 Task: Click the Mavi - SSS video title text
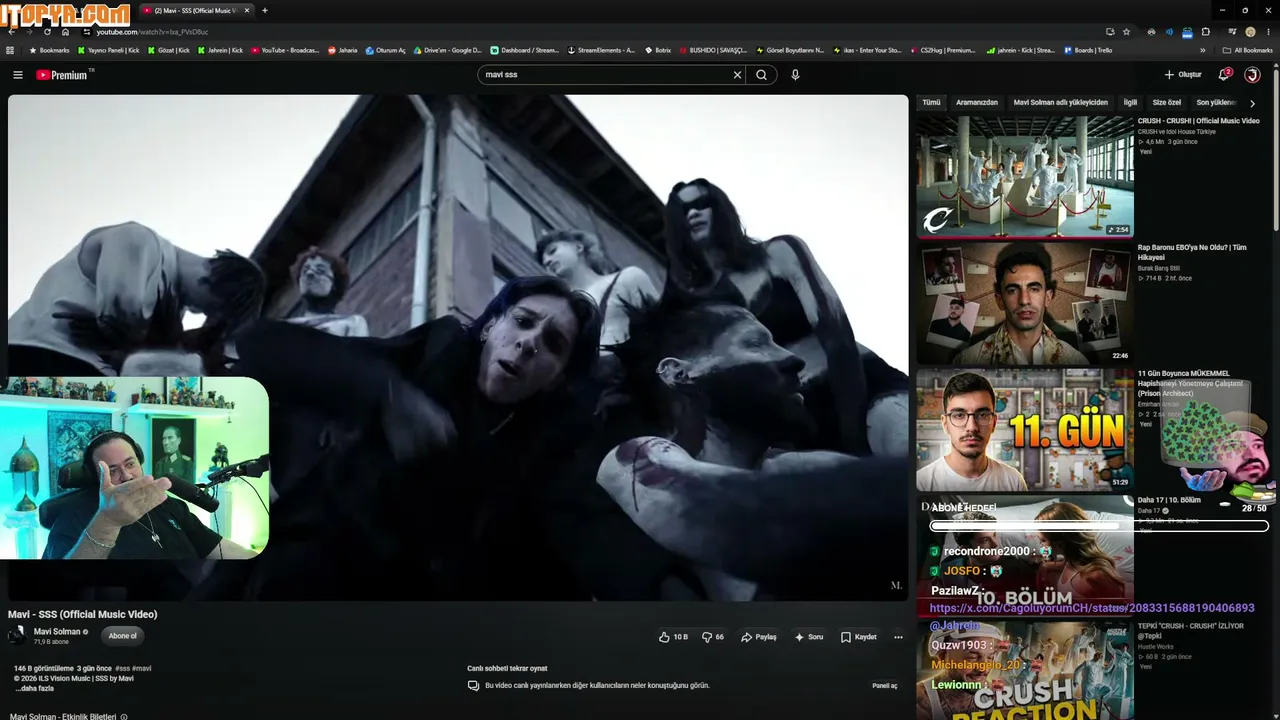click(83, 614)
